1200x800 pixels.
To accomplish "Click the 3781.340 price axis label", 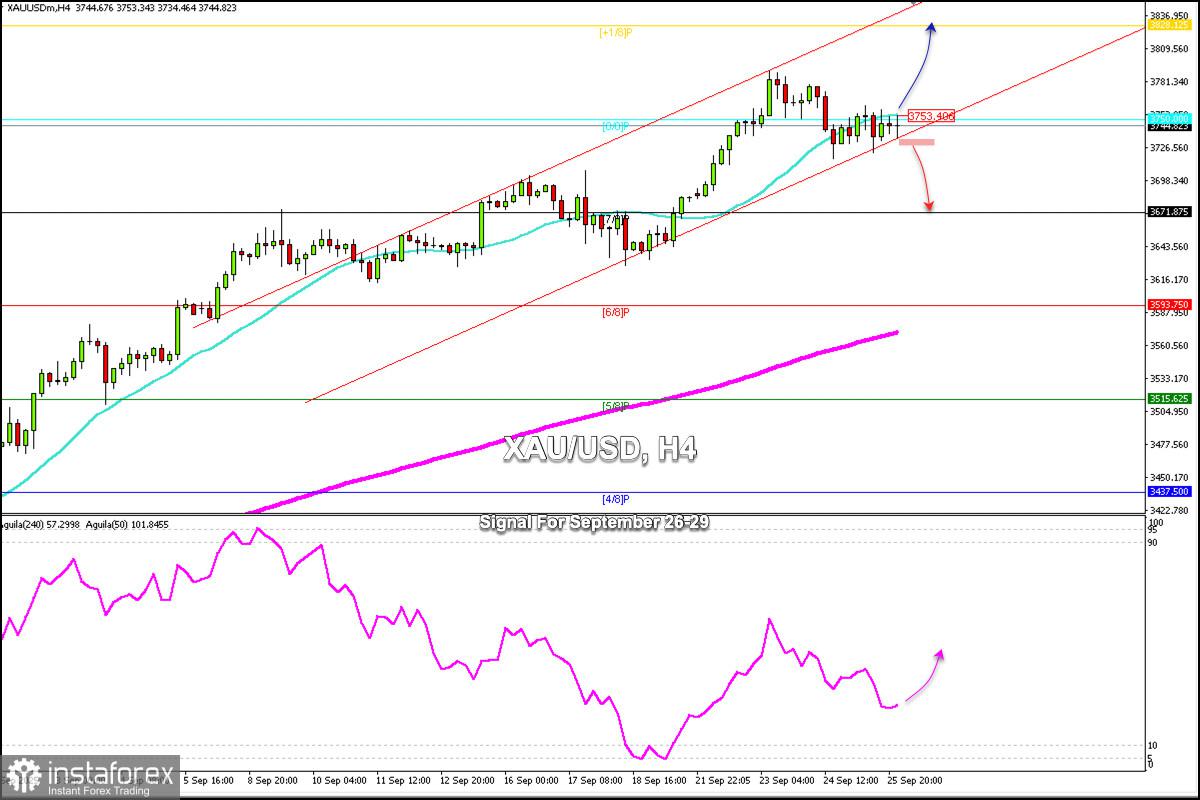I will click(1170, 81).
